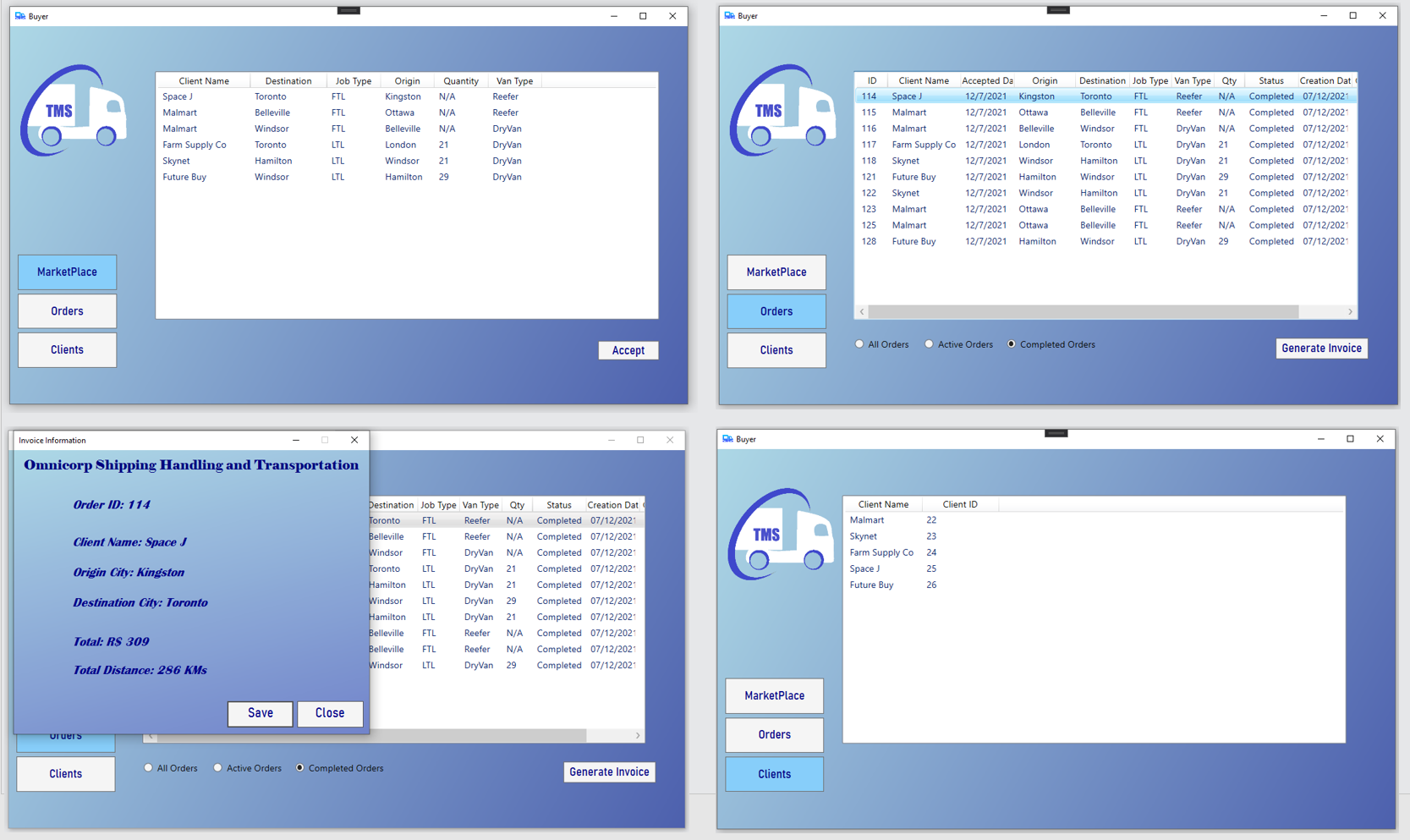Screen dimensions: 1410x840
Task: Click TMS truck logo in top-left Buyer window
Action: point(74,111)
